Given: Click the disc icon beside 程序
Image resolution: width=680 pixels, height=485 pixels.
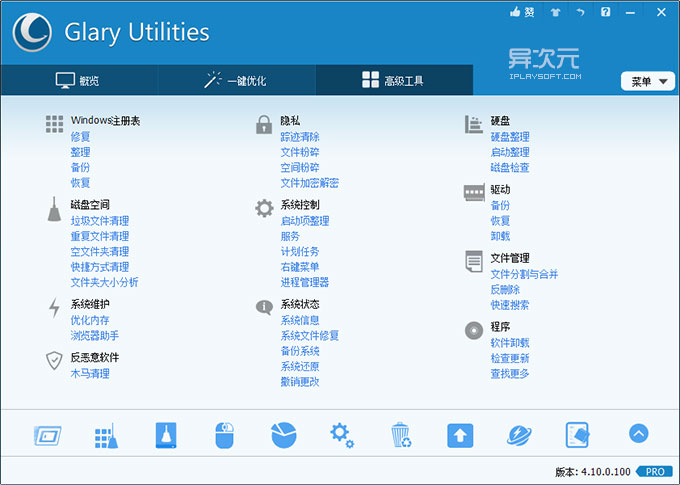Looking at the screenshot, I should pyautogui.click(x=474, y=331).
